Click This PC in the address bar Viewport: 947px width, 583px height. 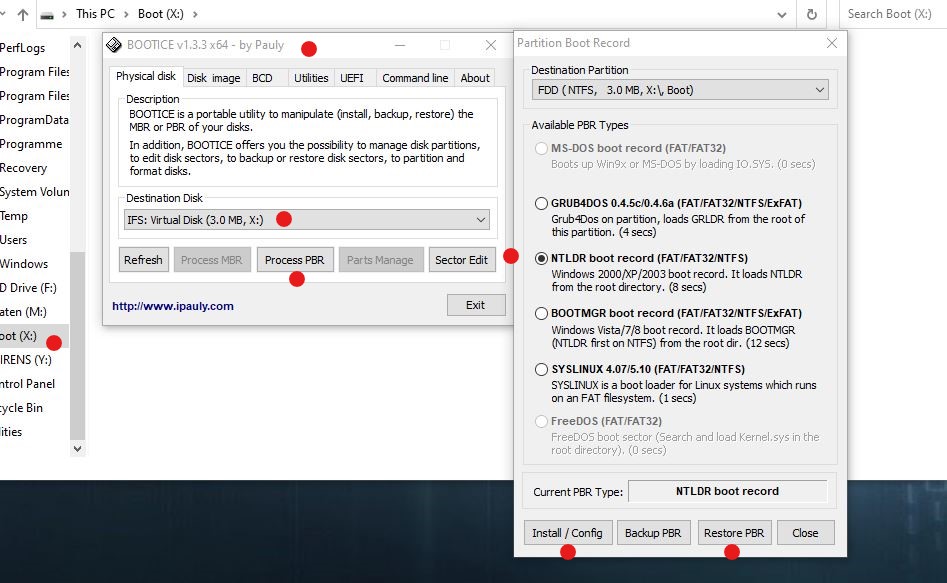point(95,14)
